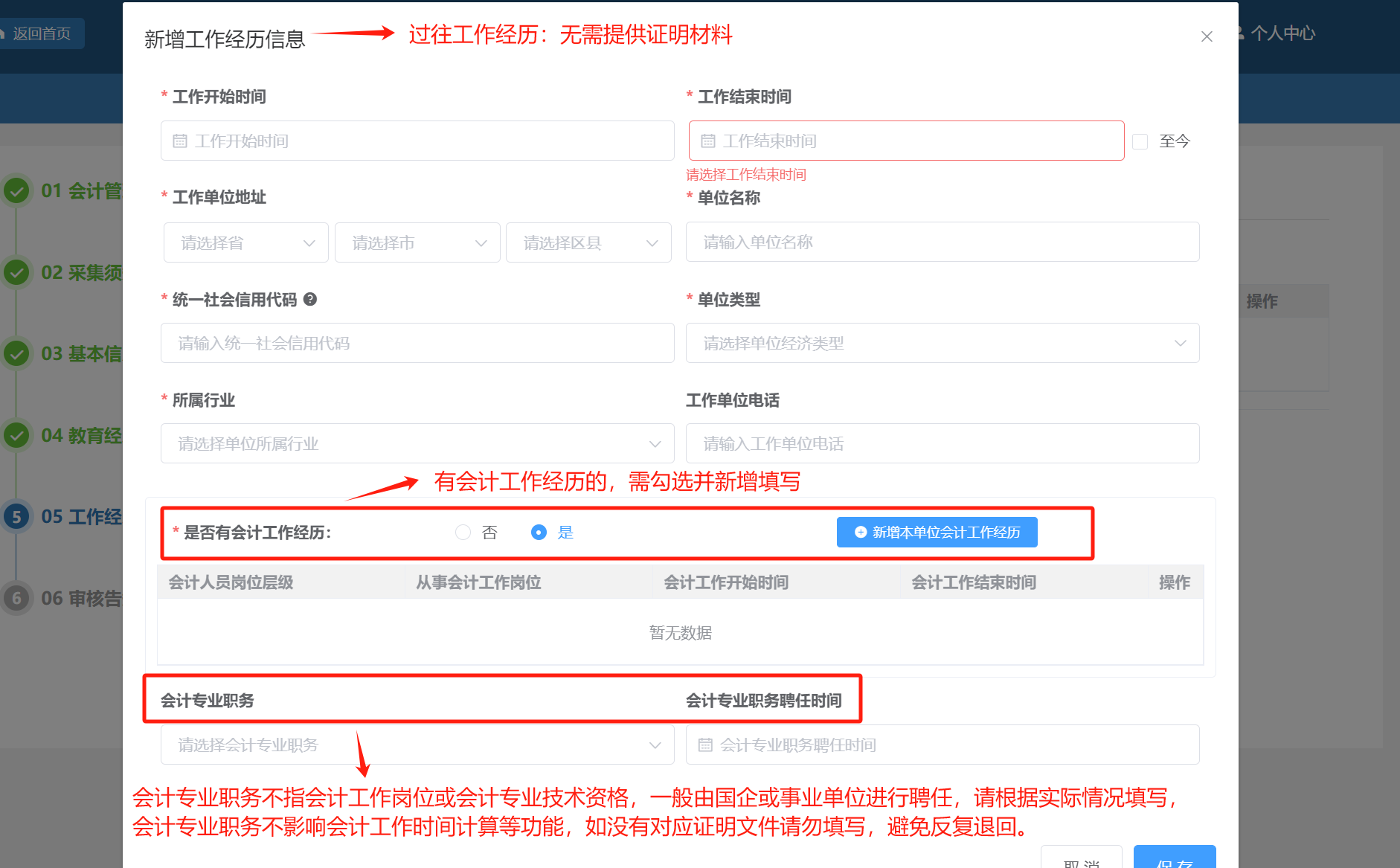
Task: Close the 新增工作经历信息 dialog
Action: point(1207,36)
